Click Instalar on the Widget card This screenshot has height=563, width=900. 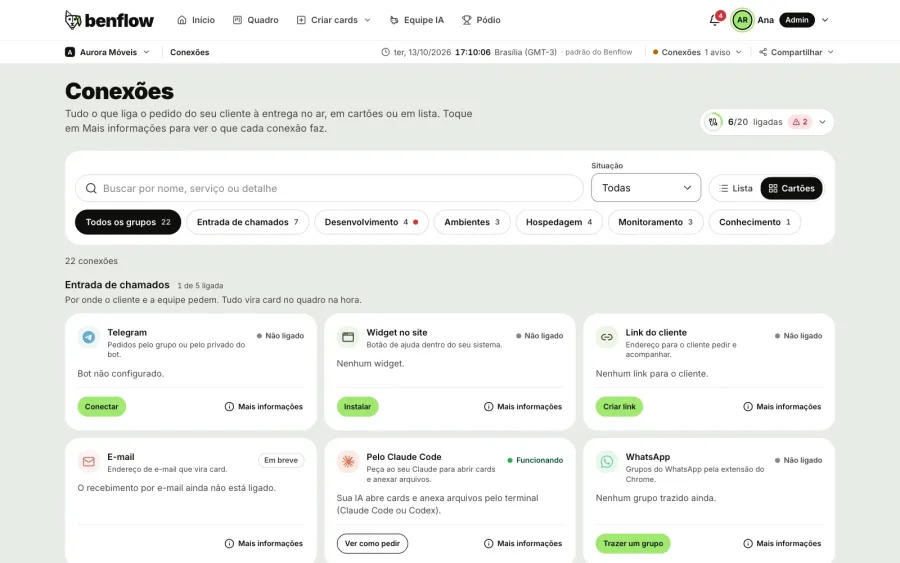pyautogui.click(x=358, y=406)
